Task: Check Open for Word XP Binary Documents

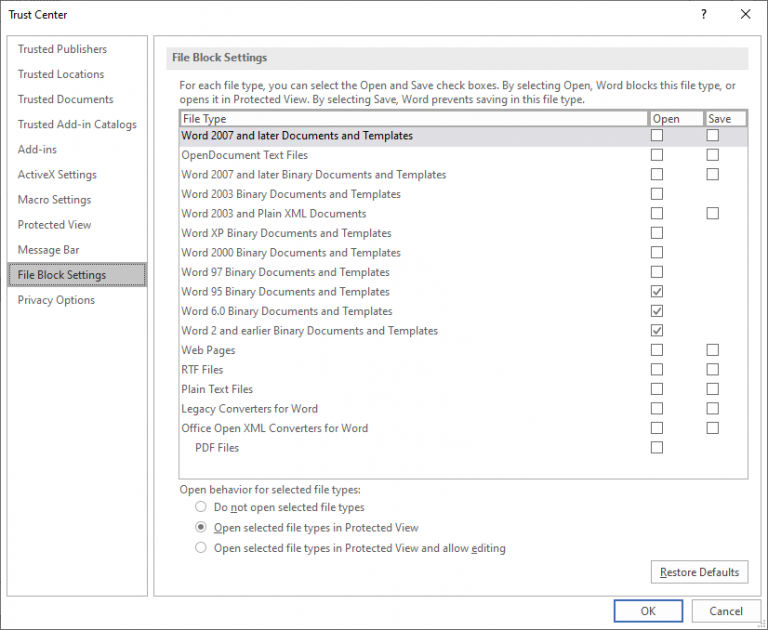Action: 657,233
